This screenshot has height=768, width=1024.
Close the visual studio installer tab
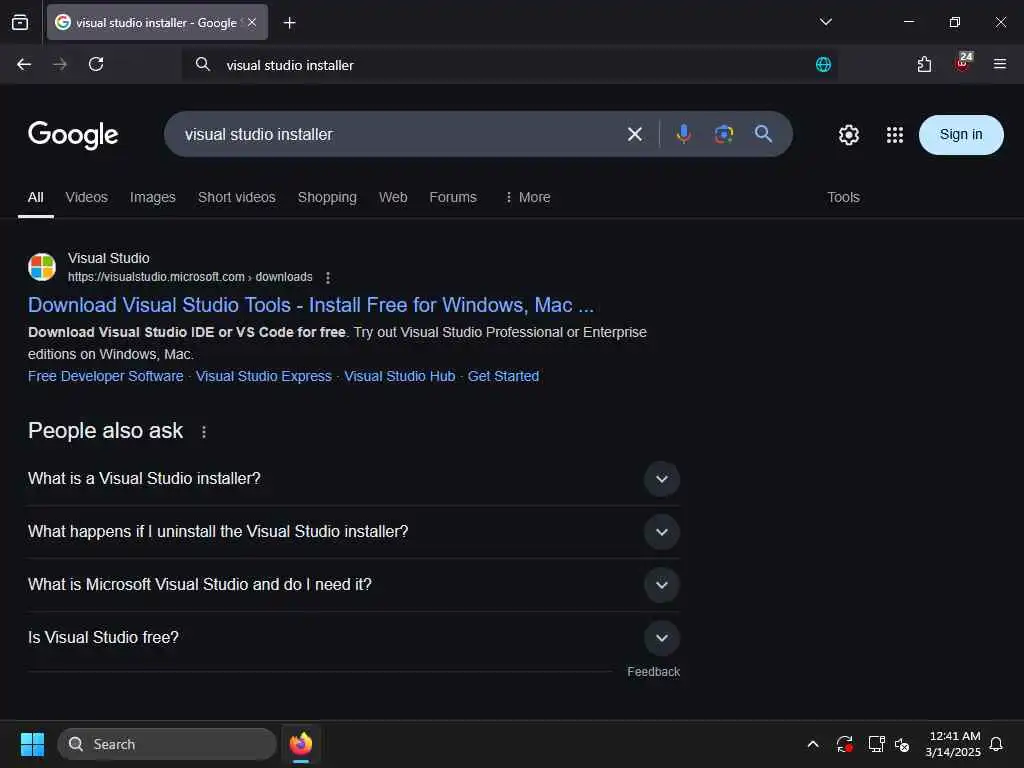252,22
